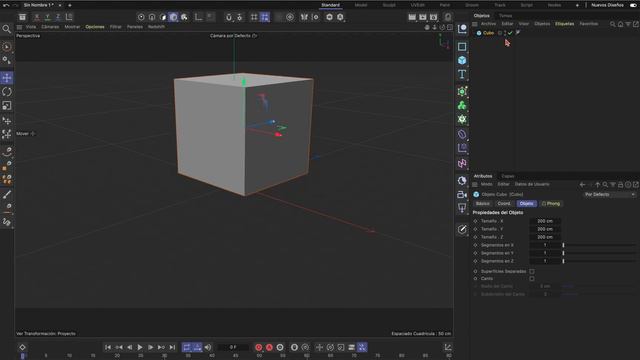
Task: Click the green cloner MoGraph icon
Action: point(462,105)
